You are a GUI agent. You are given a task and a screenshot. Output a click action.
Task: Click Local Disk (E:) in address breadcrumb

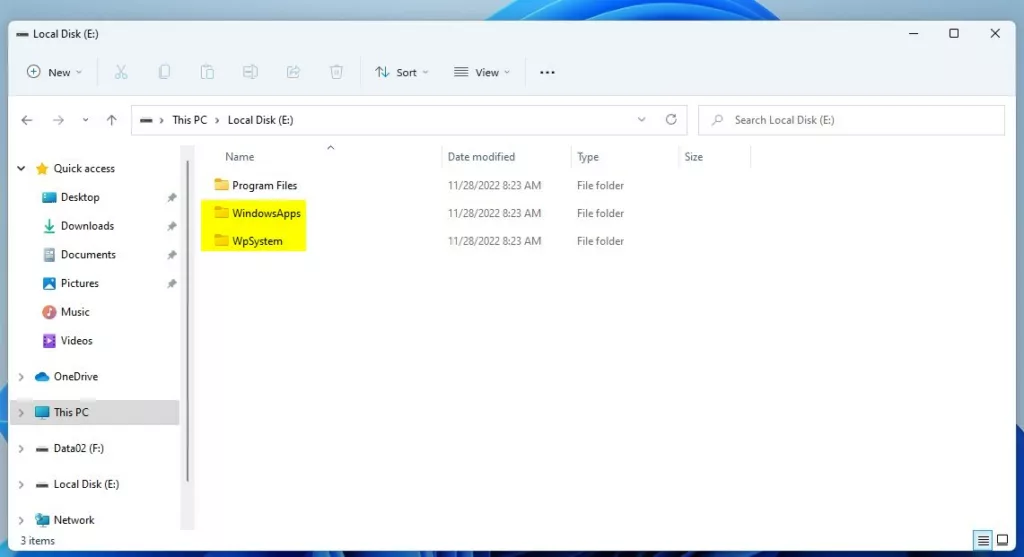click(x=260, y=120)
